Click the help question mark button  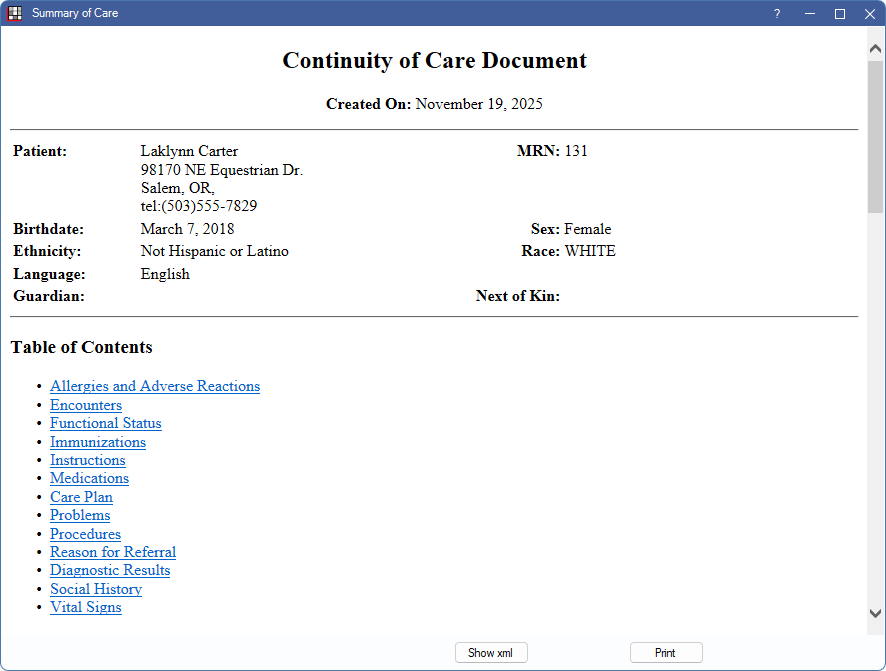point(777,13)
